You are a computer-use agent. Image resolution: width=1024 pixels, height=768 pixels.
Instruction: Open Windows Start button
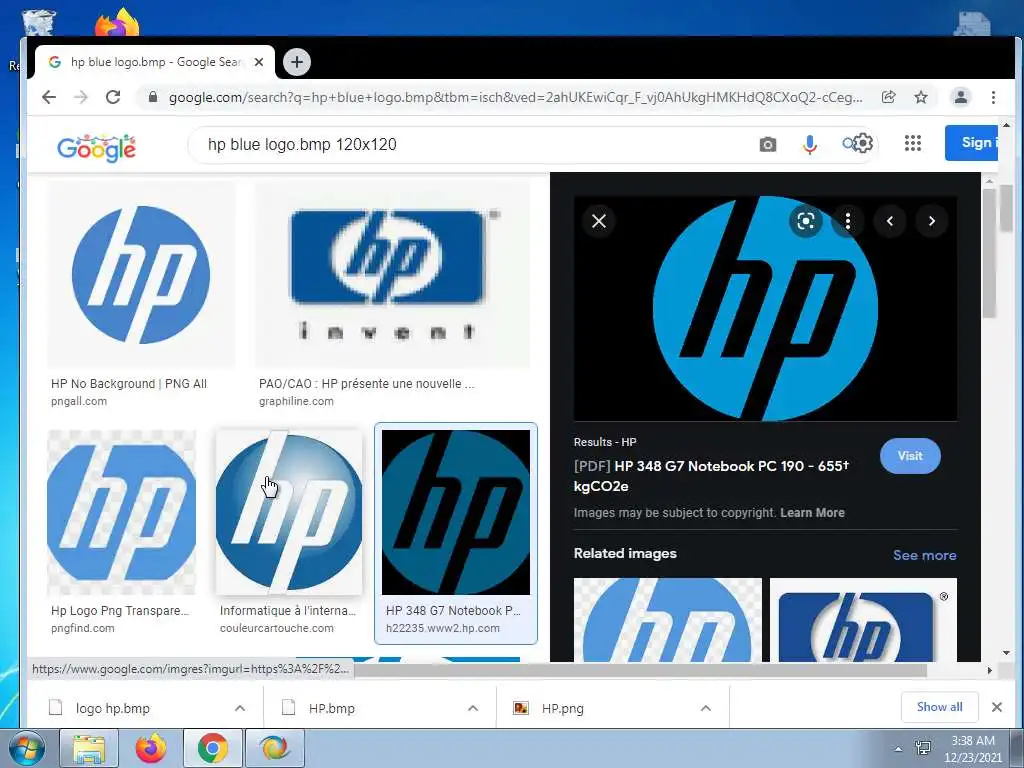(x=25, y=748)
